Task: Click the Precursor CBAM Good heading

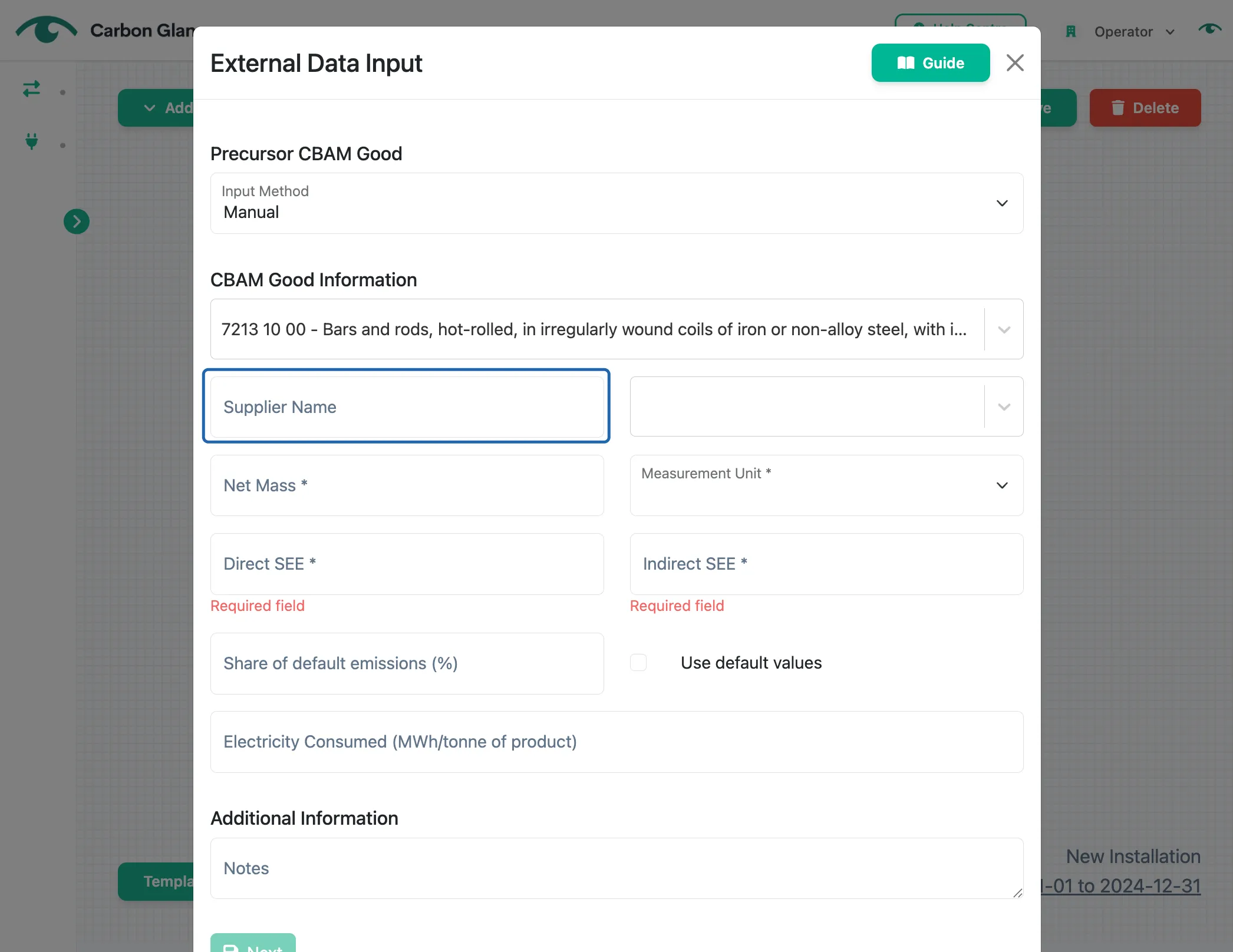Action: click(x=306, y=154)
